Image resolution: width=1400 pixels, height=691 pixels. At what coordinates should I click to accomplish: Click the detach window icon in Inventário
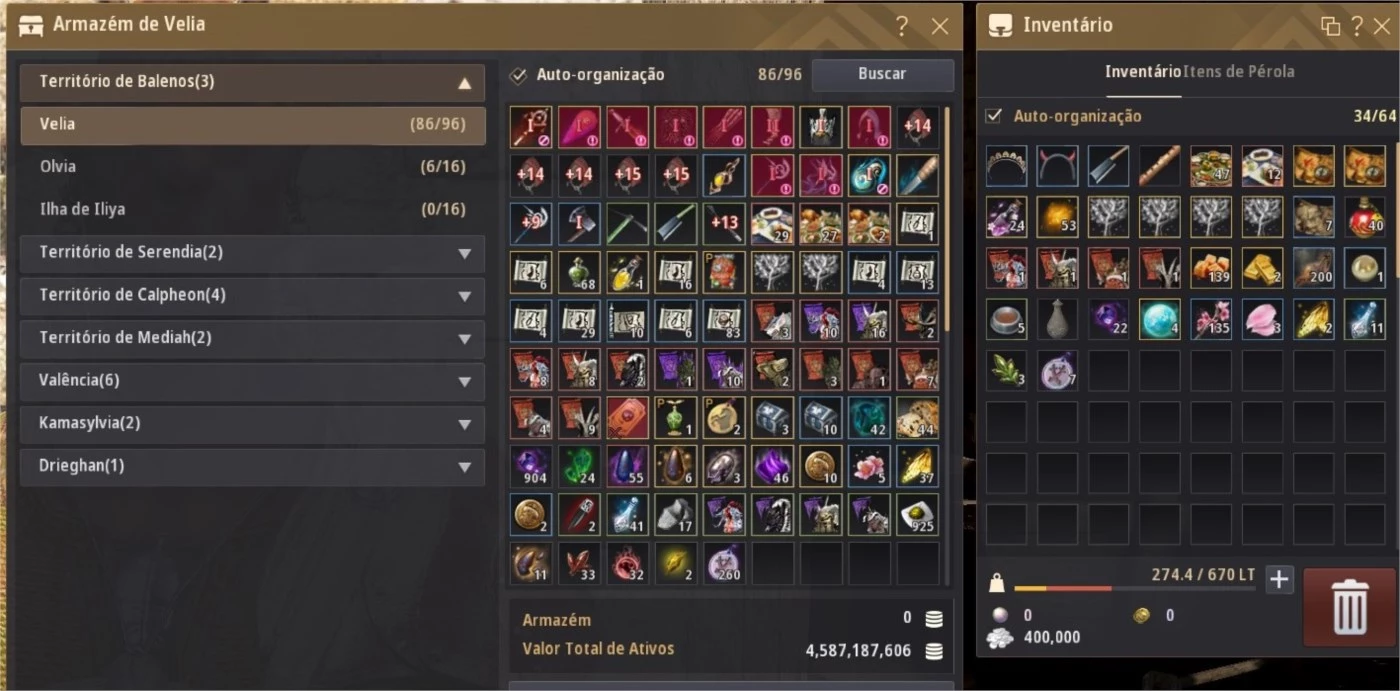coord(1330,26)
